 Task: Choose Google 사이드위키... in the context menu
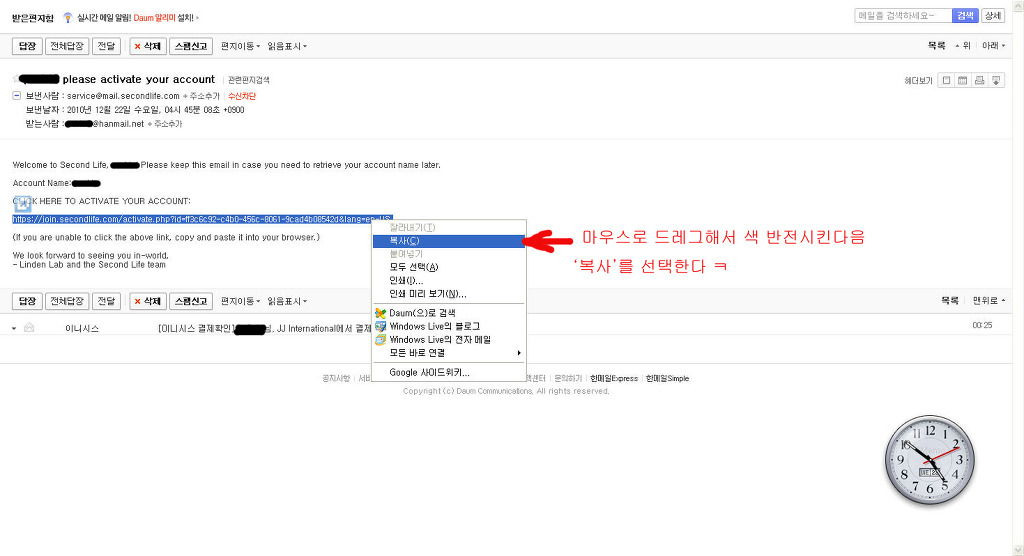click(449, 372)
